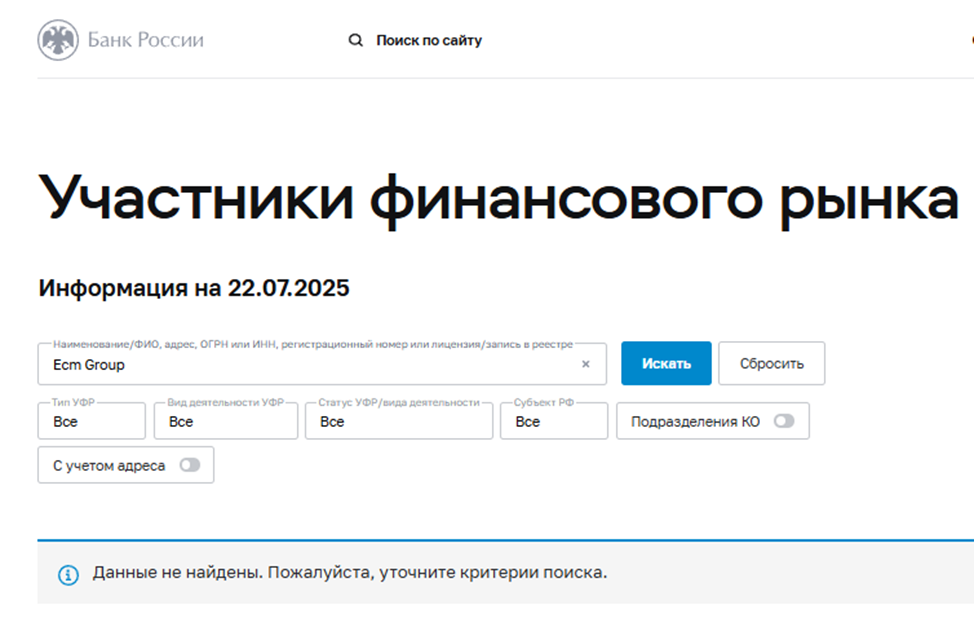The width and height of the screenshot is (974, 618).
Task: Click the magnifier search icon in header
Action: (355, 40)
